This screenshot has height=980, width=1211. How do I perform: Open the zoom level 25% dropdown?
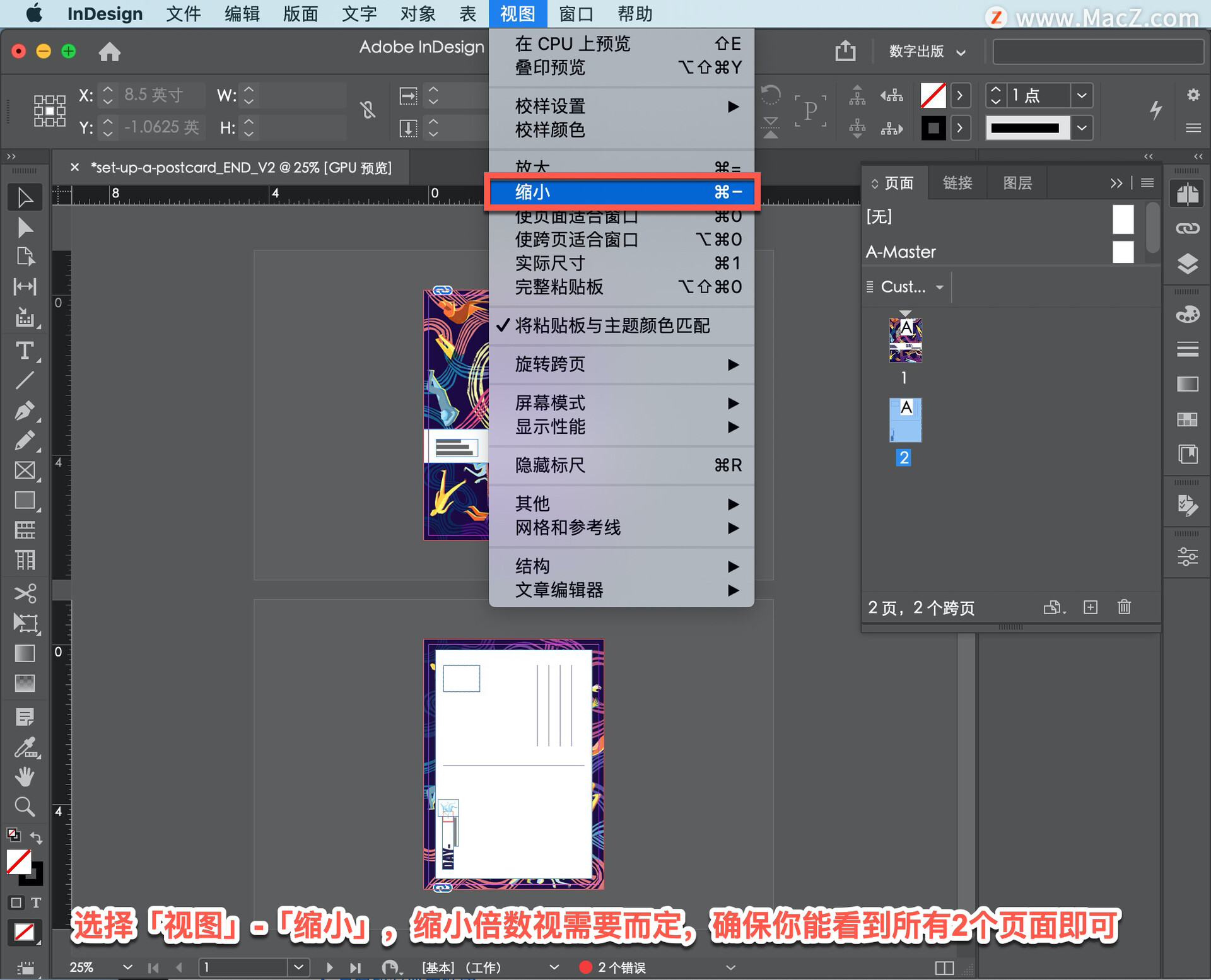click(x=127, y=967)
